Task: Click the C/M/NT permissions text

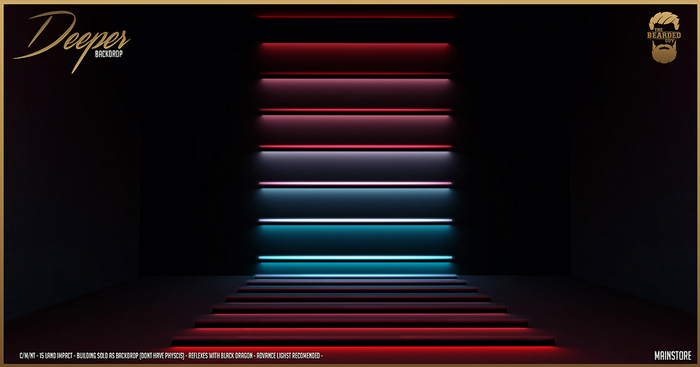Action: coord(27,356)
